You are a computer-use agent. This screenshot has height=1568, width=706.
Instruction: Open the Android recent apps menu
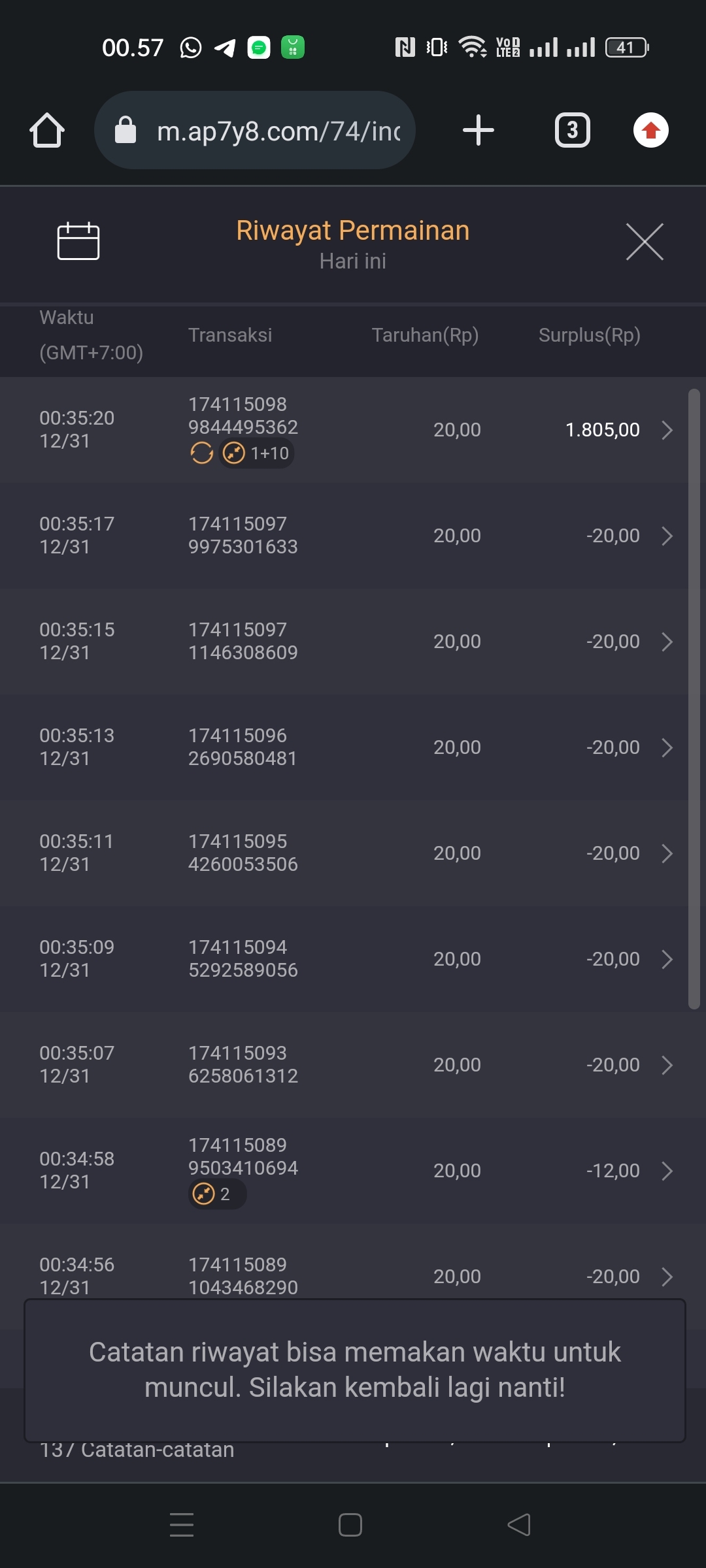pyautogui.click(x=182, y=1525)
